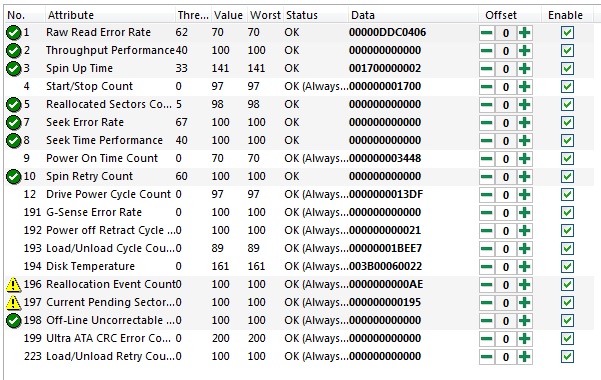Viewport: 601px width, 380px height.
Task: Increase offset for Seek Error Rate
Action: [524, 123]
